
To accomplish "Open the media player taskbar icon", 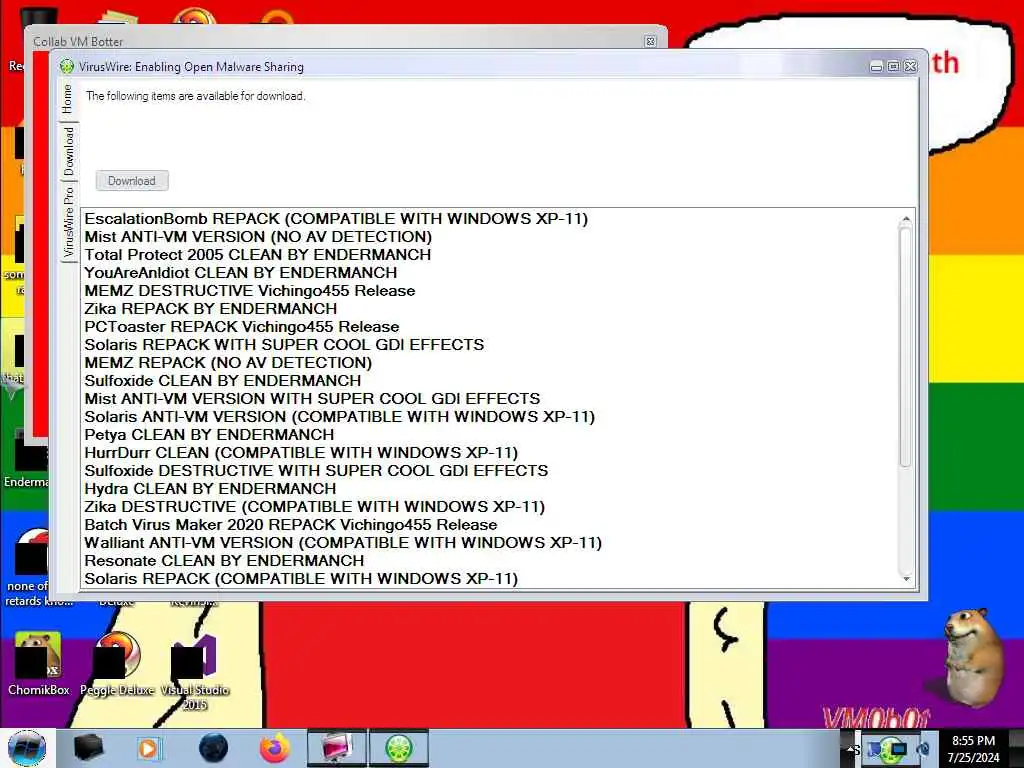I will tap(148, 748).
